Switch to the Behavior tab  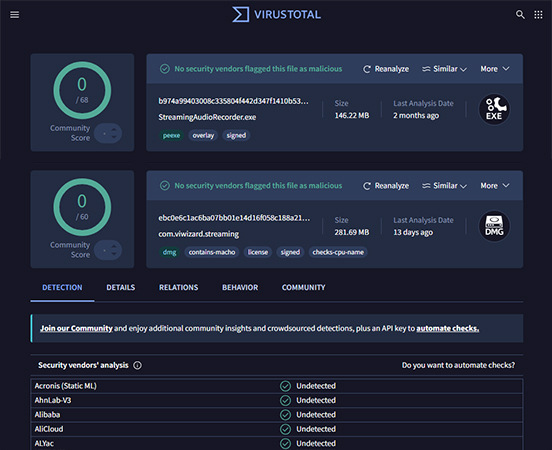point(240,287)
